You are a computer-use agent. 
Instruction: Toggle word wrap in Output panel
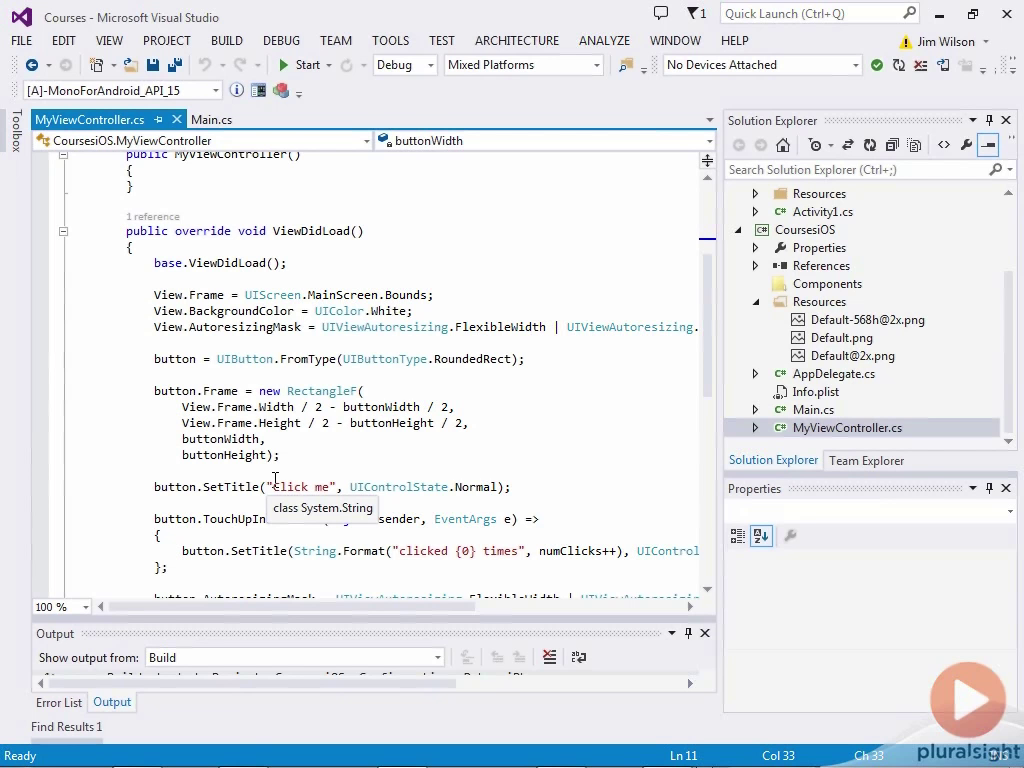579,657
